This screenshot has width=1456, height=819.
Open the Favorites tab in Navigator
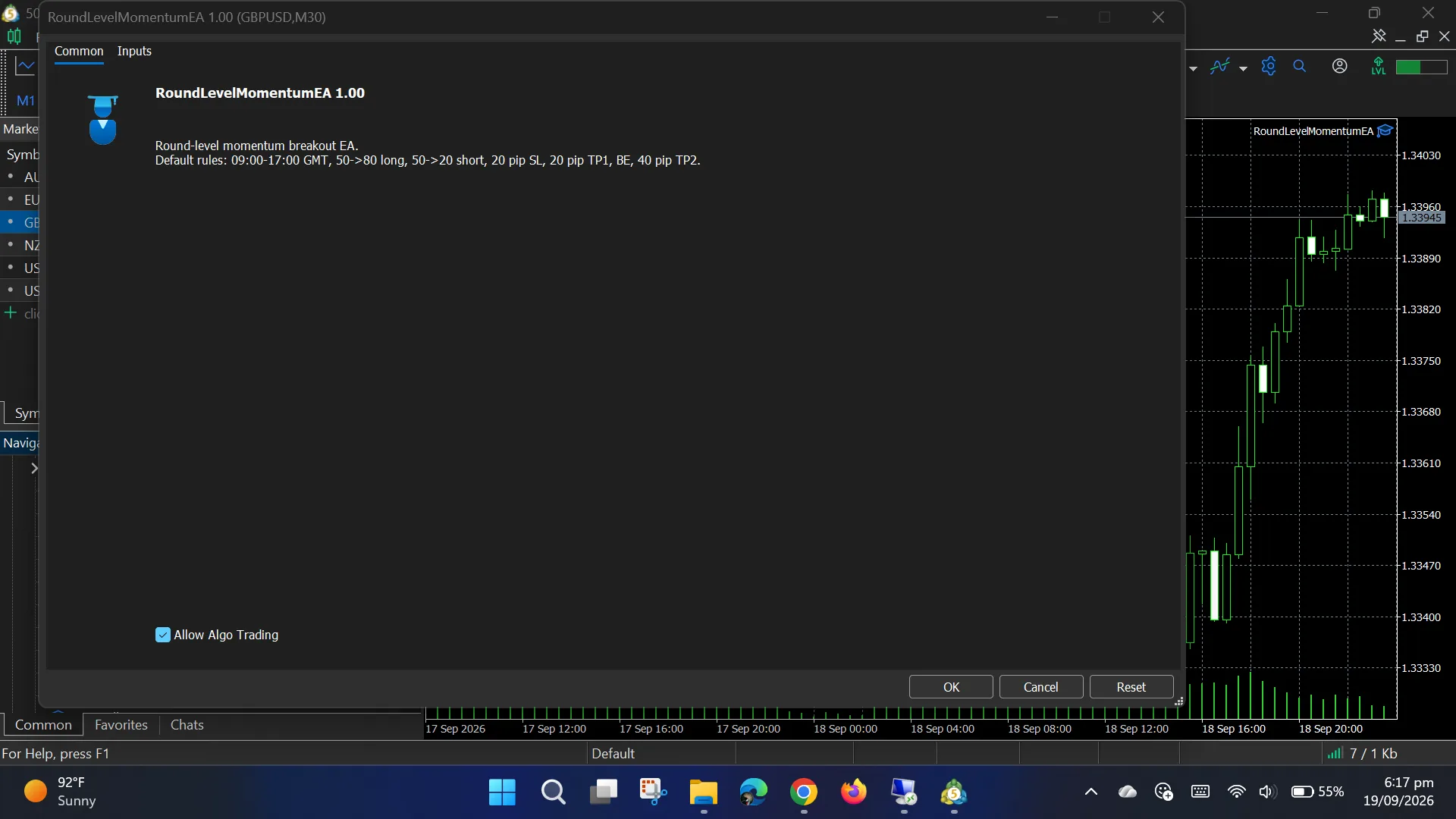coord(121,725)
